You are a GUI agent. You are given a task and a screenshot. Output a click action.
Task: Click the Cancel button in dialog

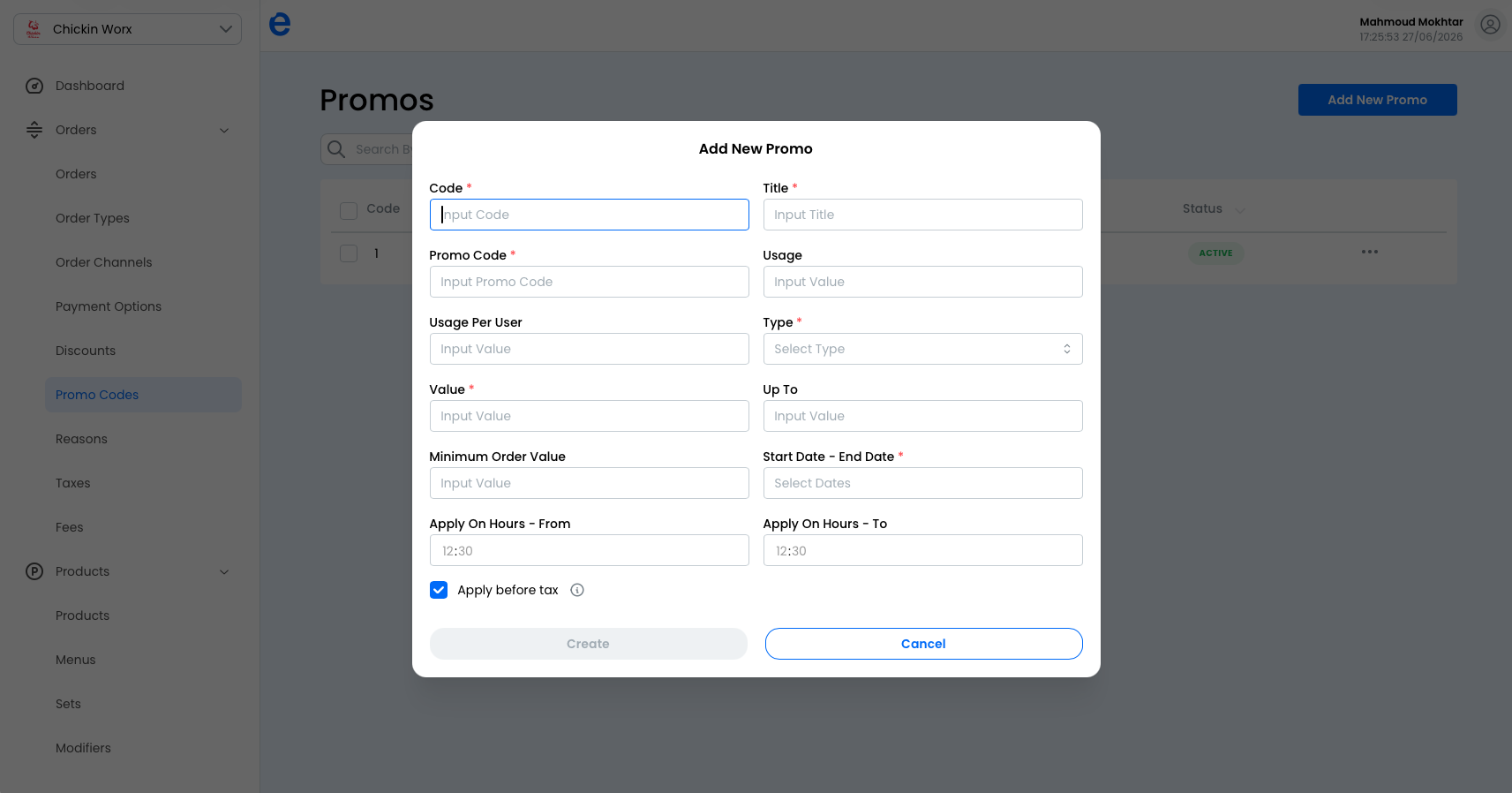point(923,644)
